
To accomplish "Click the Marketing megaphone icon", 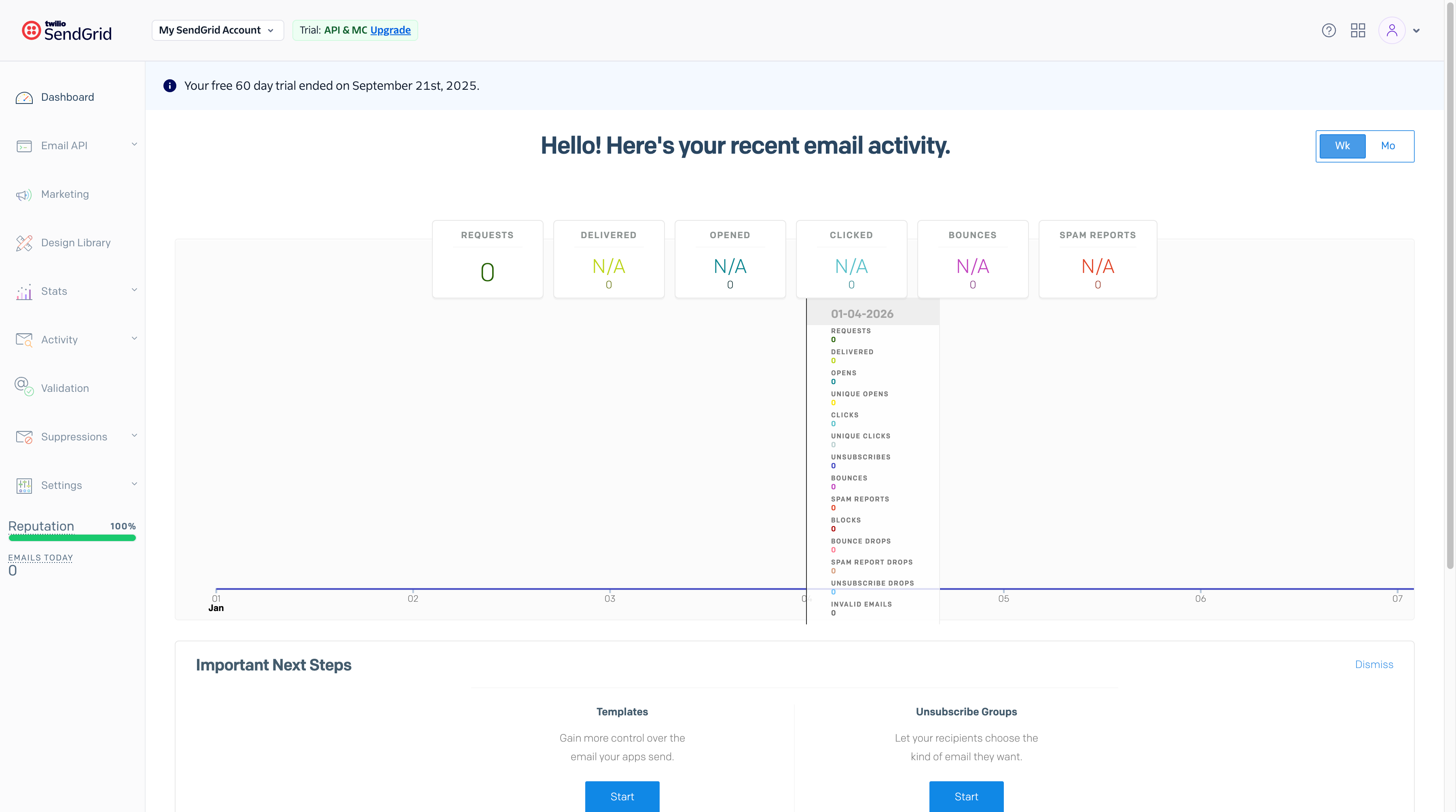I will click(x=24, y=195).
